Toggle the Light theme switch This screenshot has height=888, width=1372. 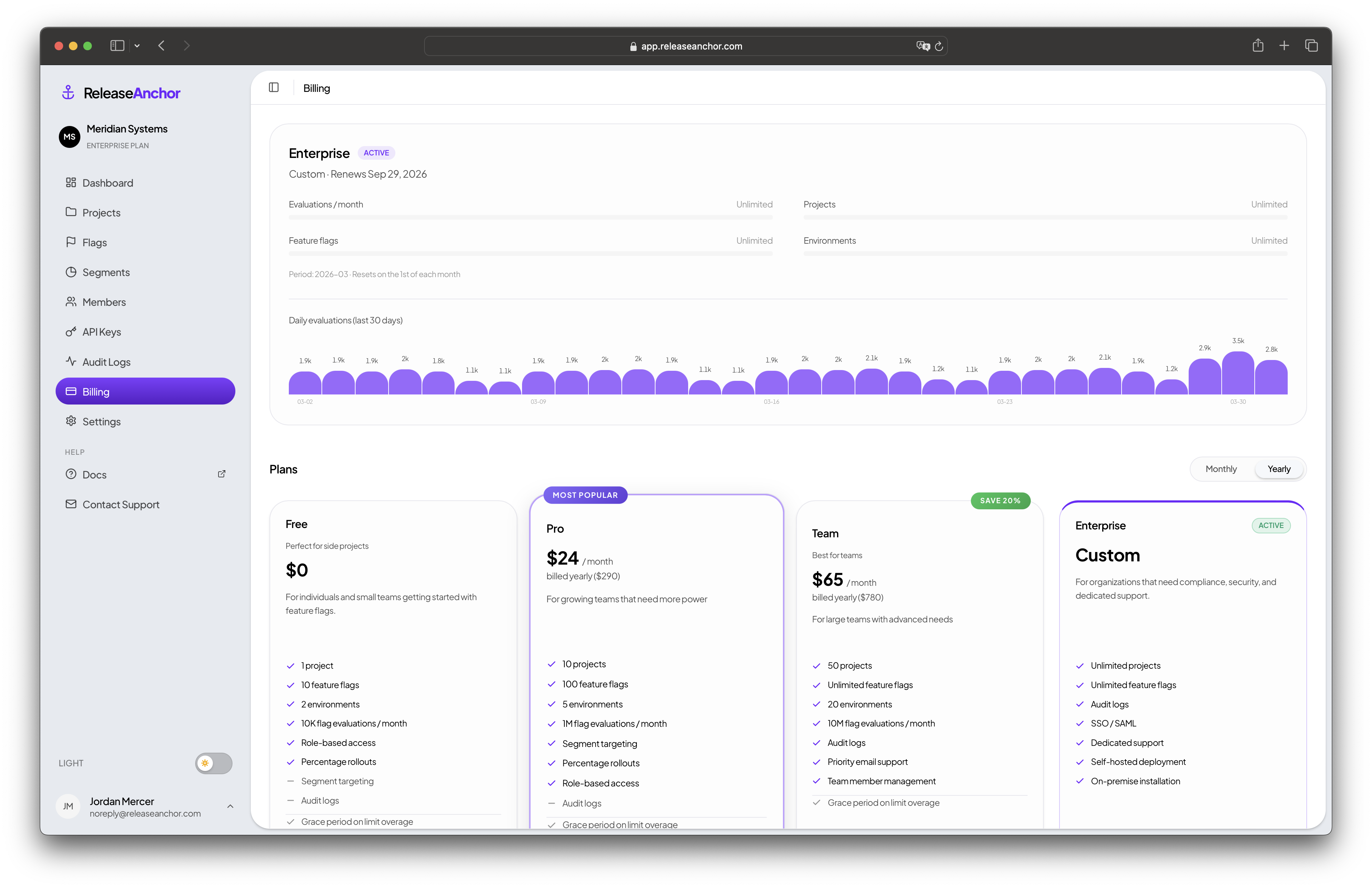click(213, 762)
